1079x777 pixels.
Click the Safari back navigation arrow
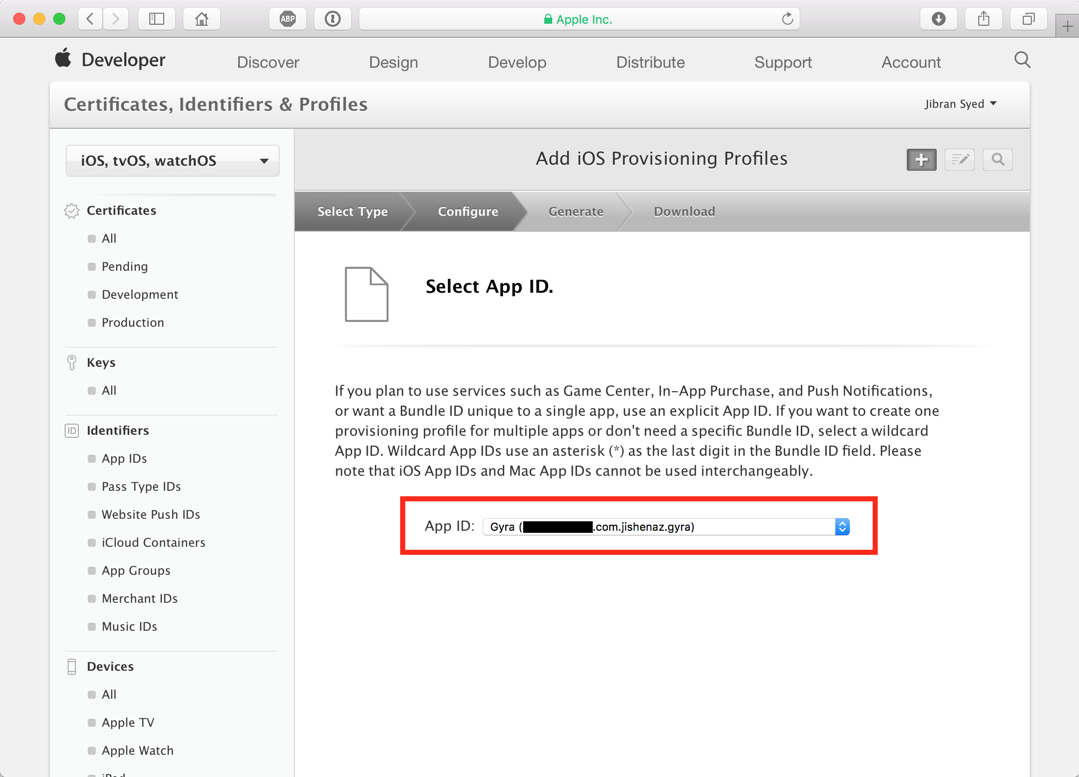pos(90,19)
